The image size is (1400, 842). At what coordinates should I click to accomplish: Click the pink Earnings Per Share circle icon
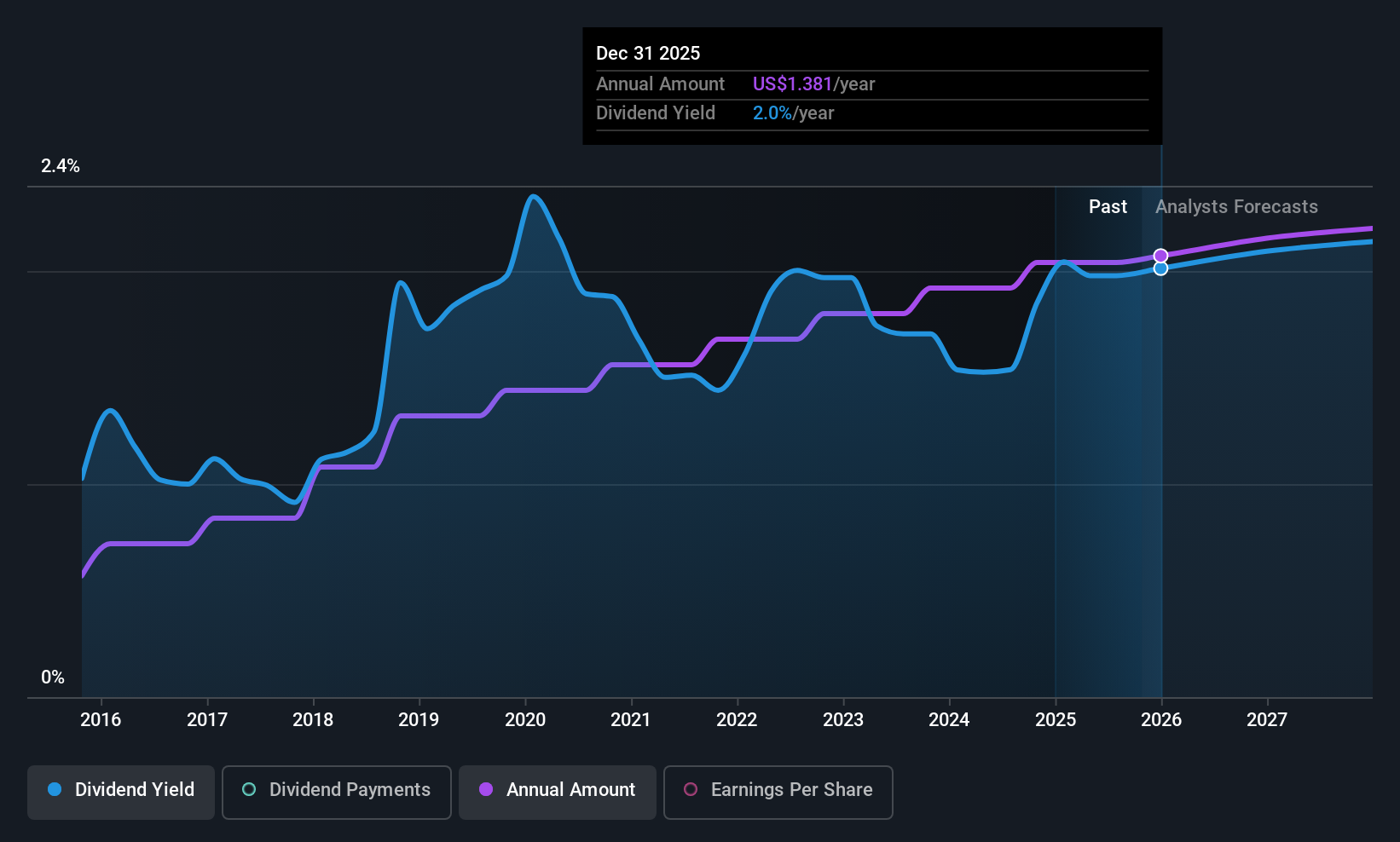[691, 790]
